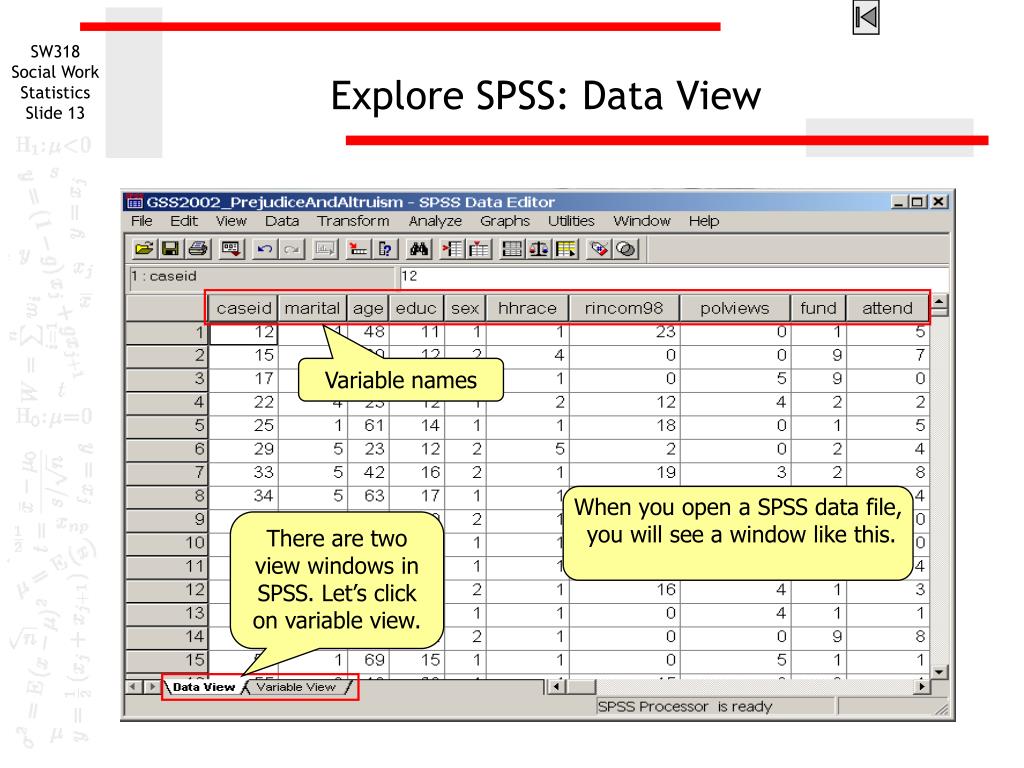Click the Weight Cases scale icon

(x=539, y=249)
